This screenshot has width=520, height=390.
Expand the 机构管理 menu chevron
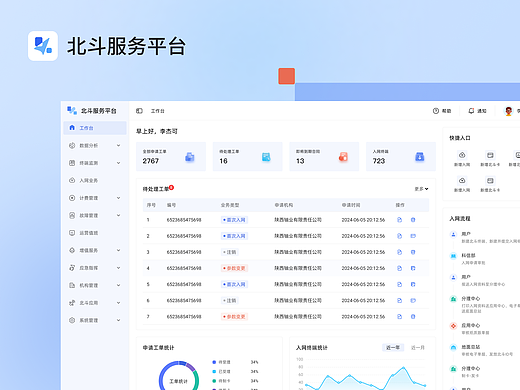[118, 285]
